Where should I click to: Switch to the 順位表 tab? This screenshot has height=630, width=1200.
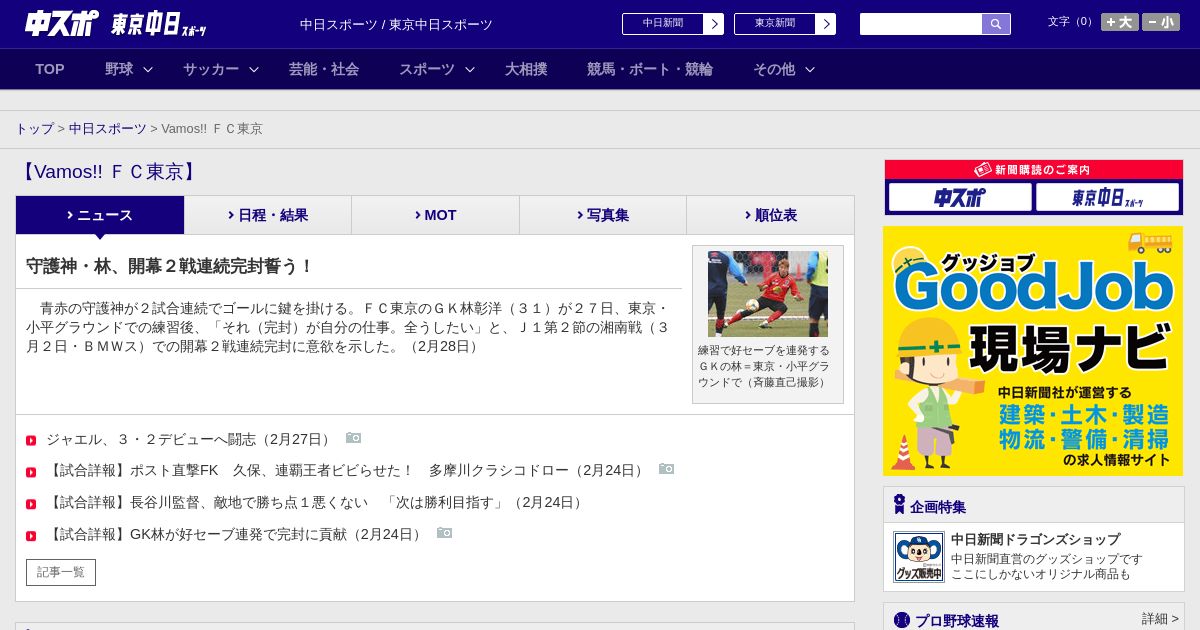pyautogui.click(x=770, y=215)
